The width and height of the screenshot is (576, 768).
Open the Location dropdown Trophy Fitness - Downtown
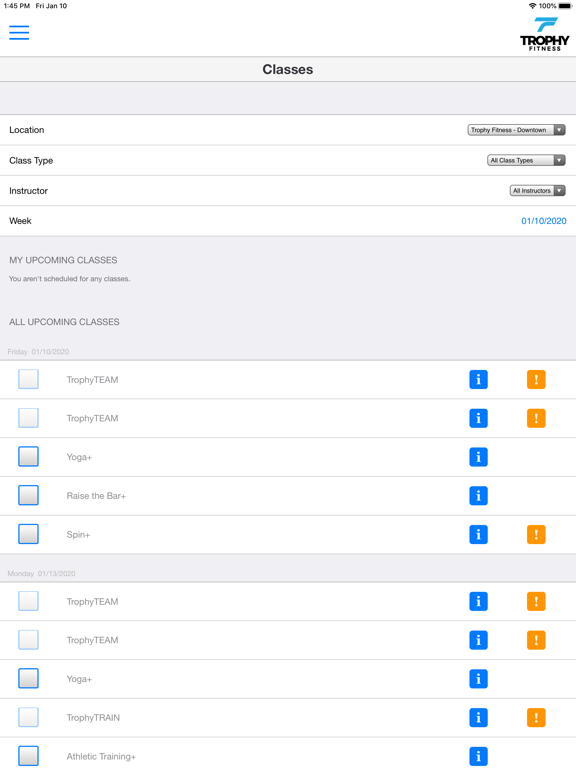tap(516, 130)
